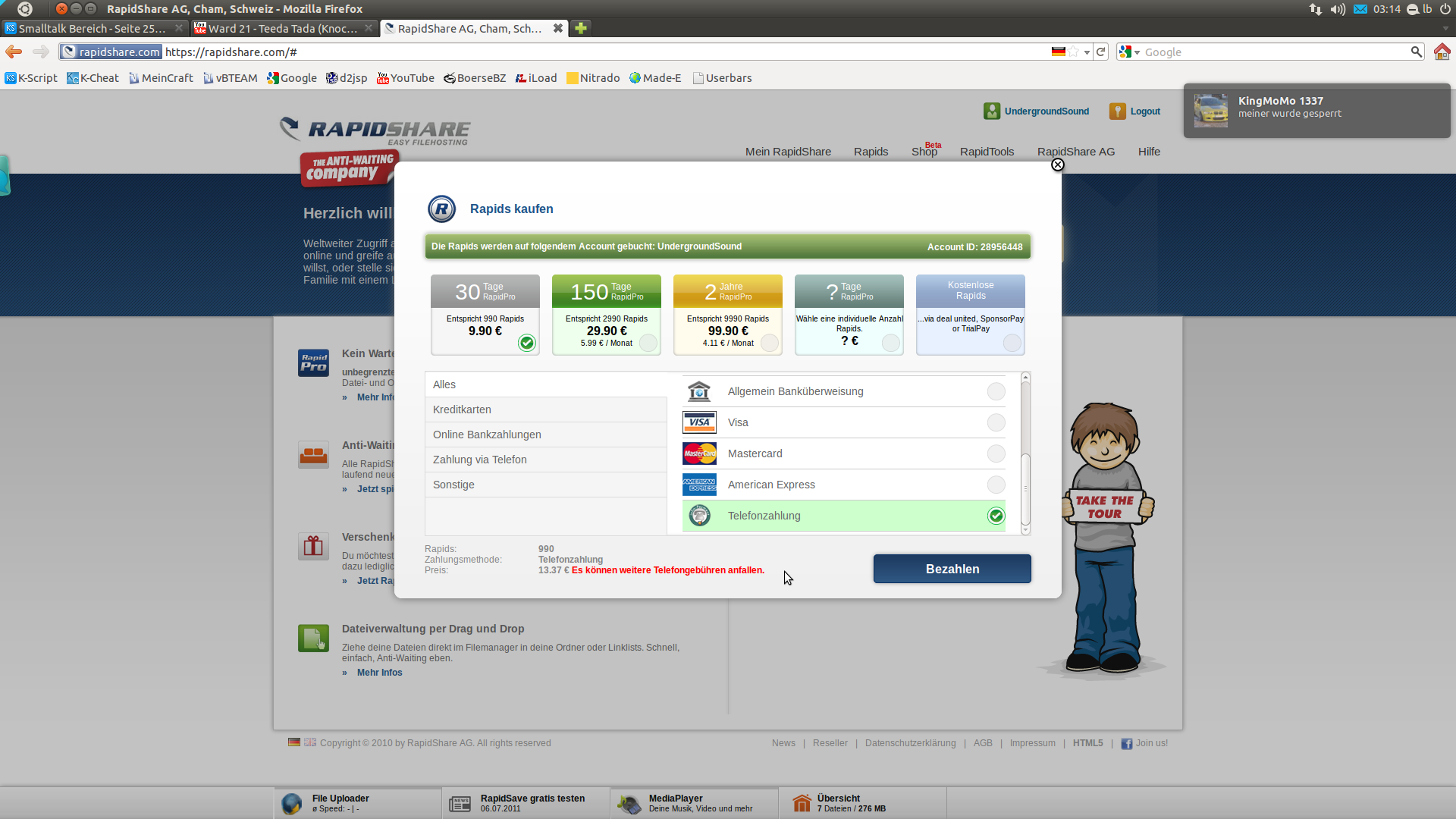Switch to Ward 21 YouTube tab
This screenshot has height=819, width=1456.
tap(283, 28)
